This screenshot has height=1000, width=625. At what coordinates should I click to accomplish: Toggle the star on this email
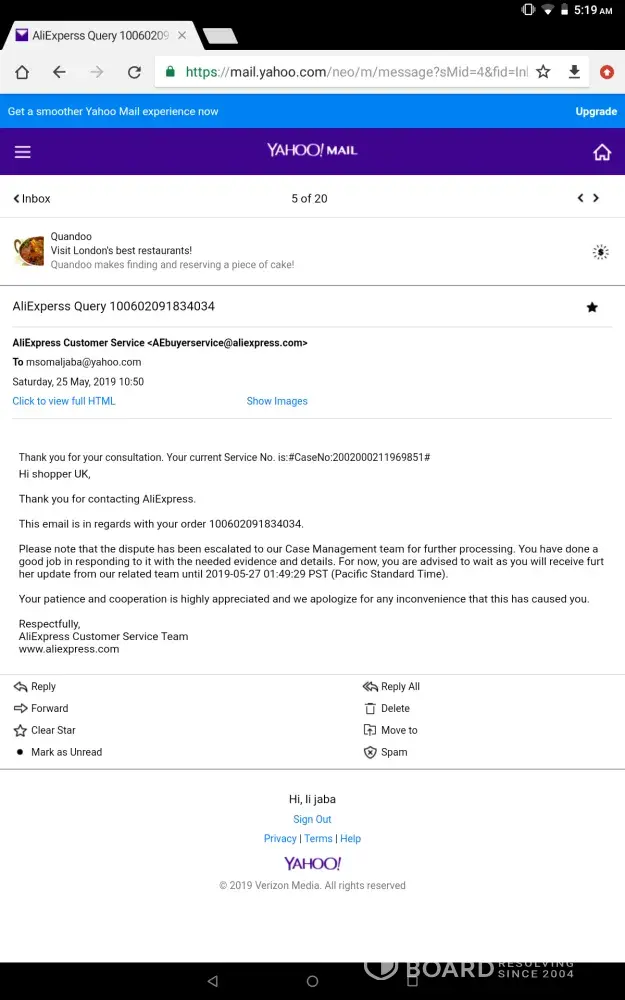point(592,307)
